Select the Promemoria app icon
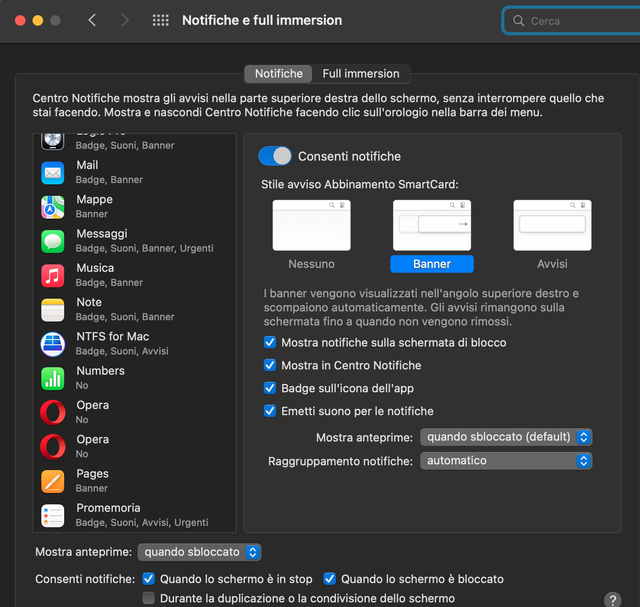Image resolution: width=640 pixels, height=607 pixels. 53,516
